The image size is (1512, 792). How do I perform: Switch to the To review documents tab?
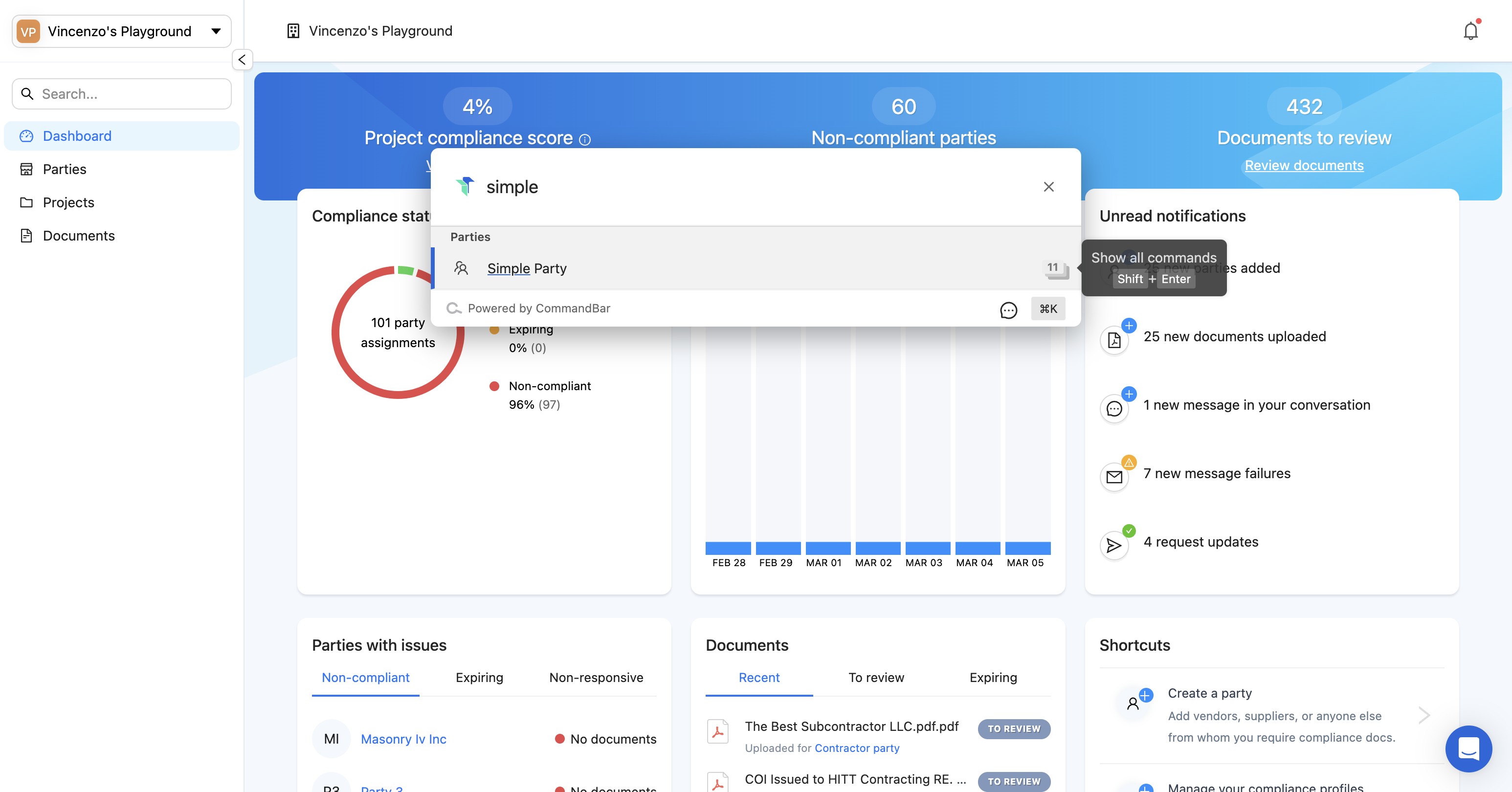876,677
